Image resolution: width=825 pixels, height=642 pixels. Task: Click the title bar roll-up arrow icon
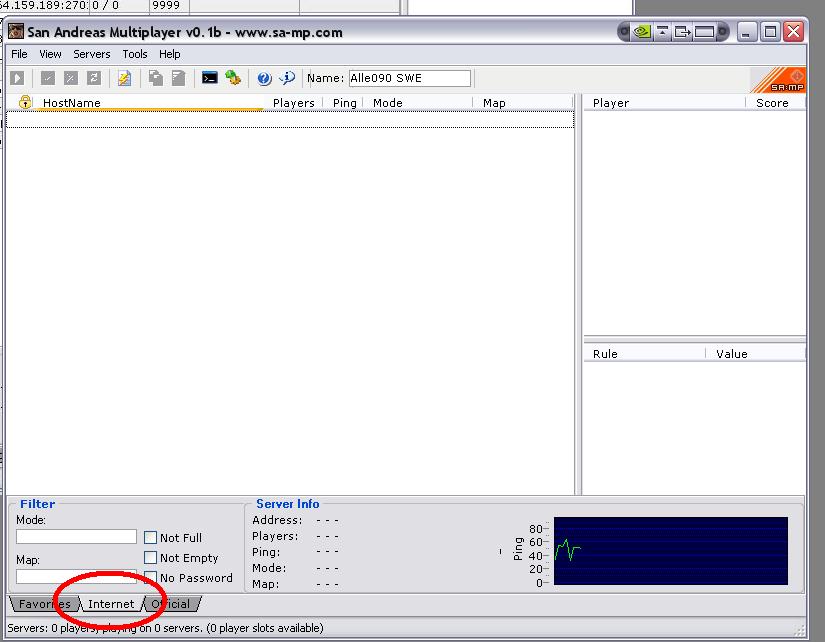point(662,32)
